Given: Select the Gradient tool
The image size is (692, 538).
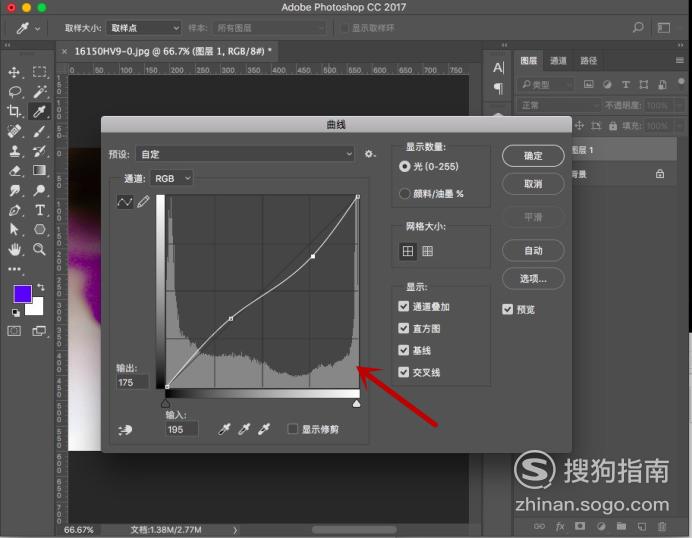Looking at the screenshot, I should coord(39,170).
